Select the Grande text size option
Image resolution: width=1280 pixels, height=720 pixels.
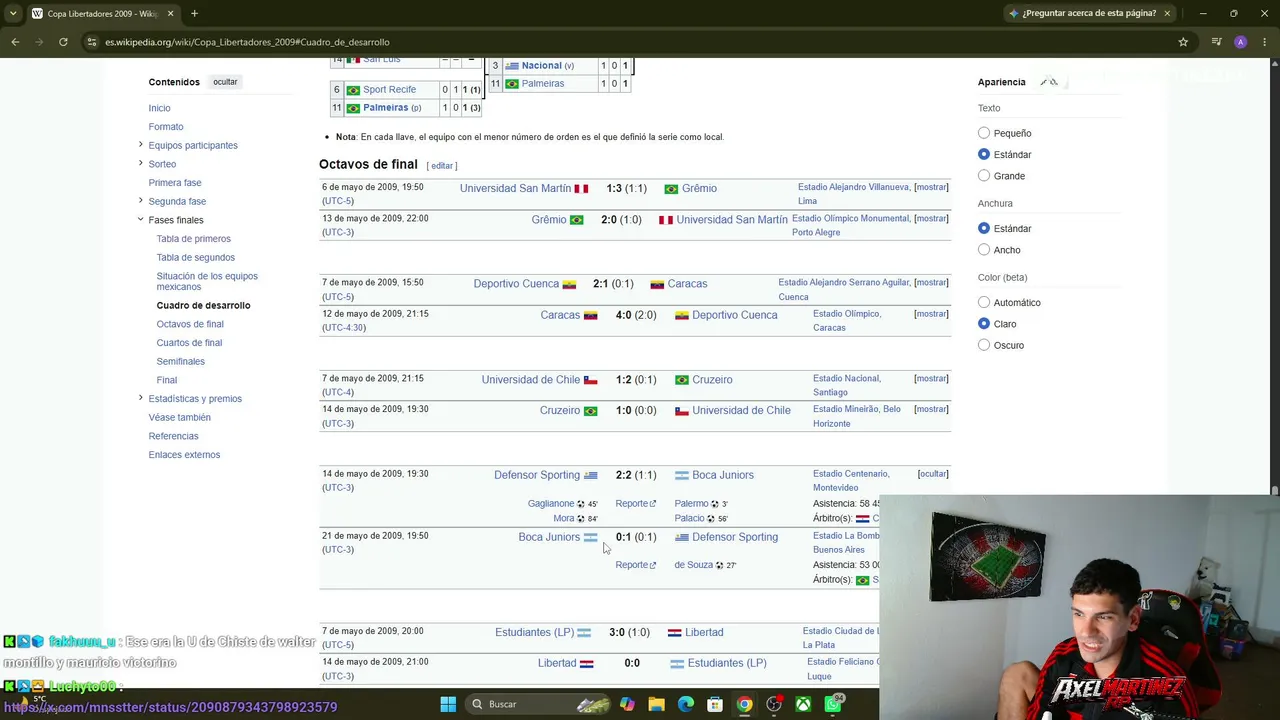pos(984,176)
